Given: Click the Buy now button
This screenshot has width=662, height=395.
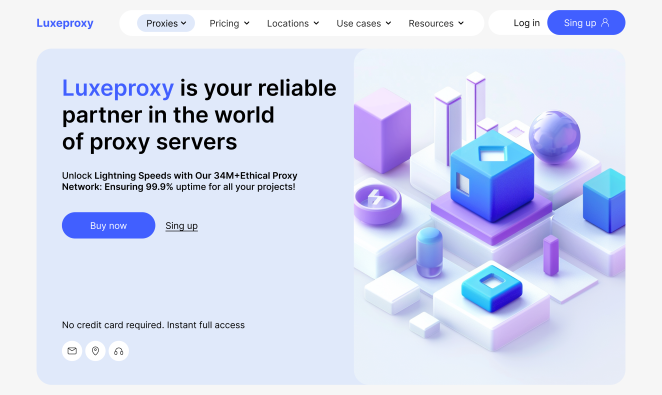Looking at the screenshot, I should pos(109,225).
